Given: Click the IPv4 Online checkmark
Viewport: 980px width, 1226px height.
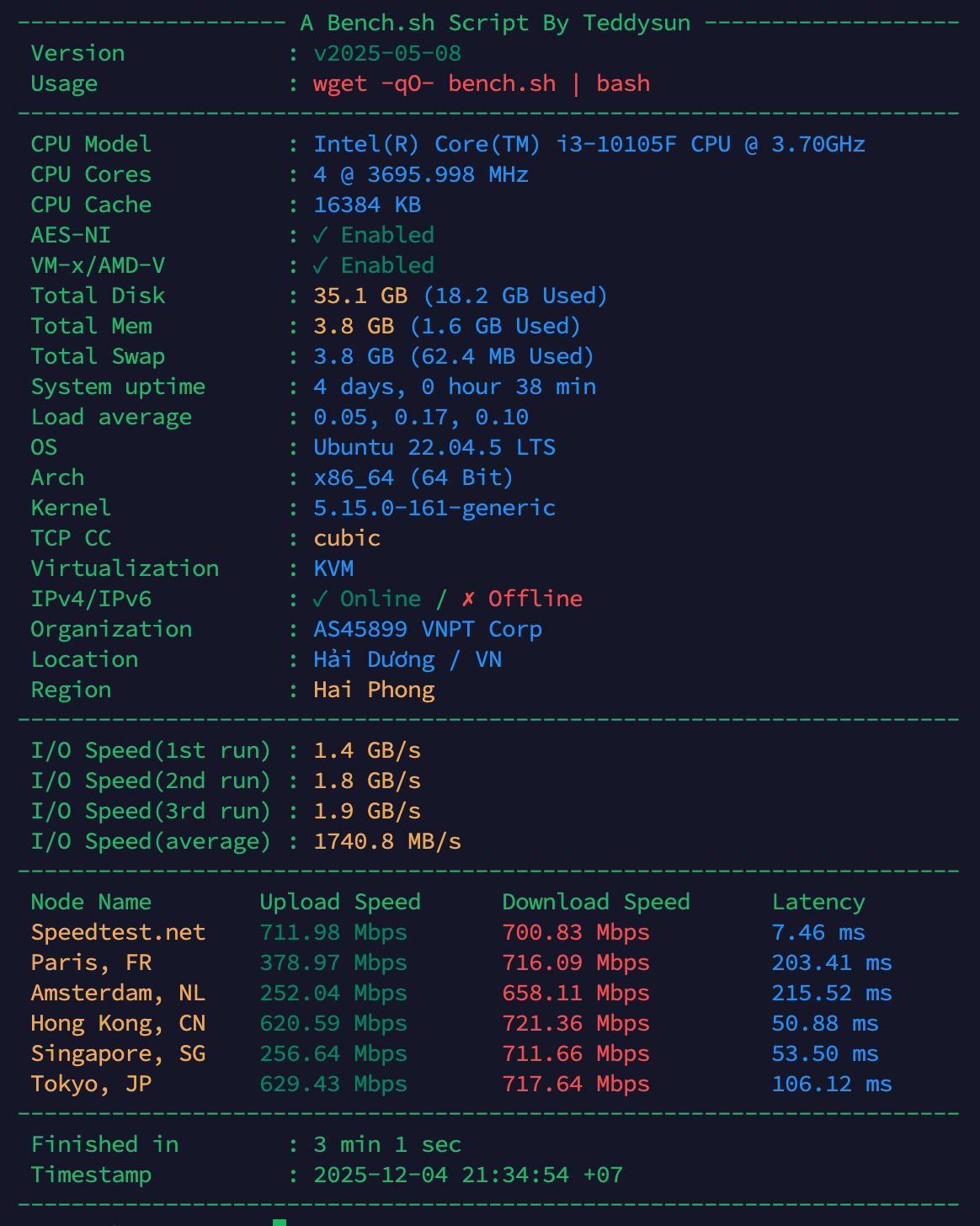Looking at the screenshot, I should [x=320, y=599].
